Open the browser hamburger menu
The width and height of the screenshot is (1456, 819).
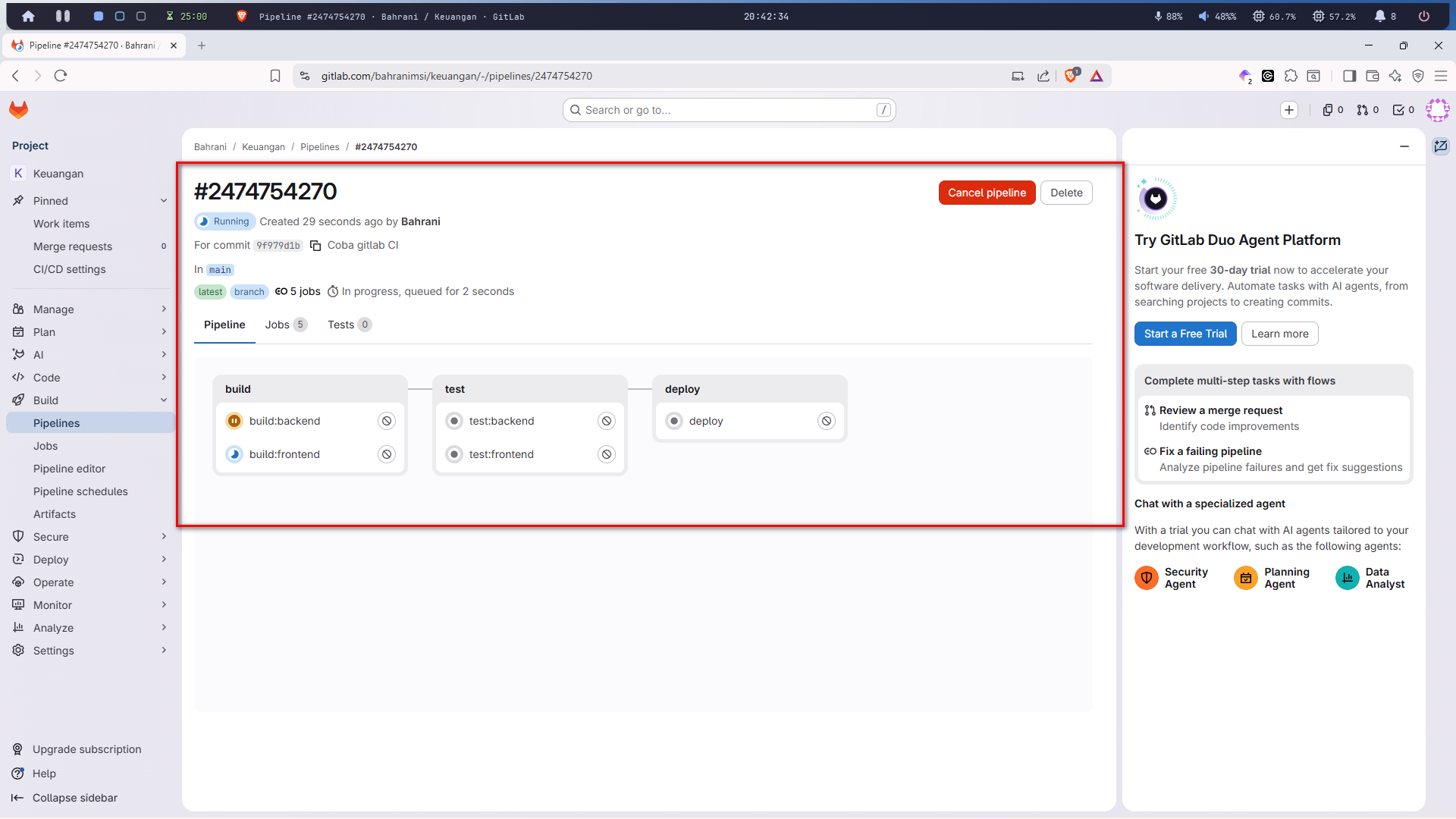click(x=1441, y=76)
